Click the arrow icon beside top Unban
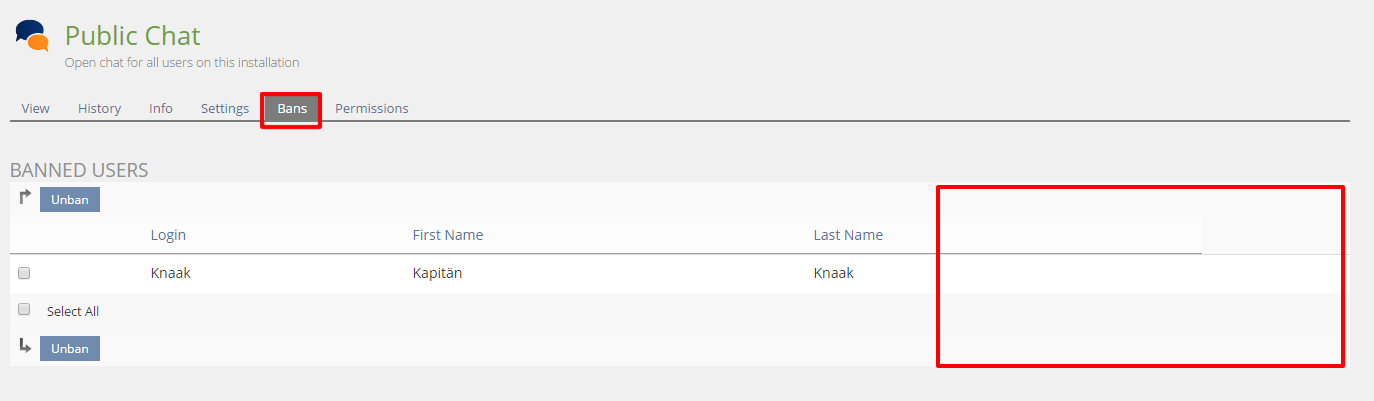The width and height of the screenshot is (1374, 401). pyautogui.click(x=25, y=197)
